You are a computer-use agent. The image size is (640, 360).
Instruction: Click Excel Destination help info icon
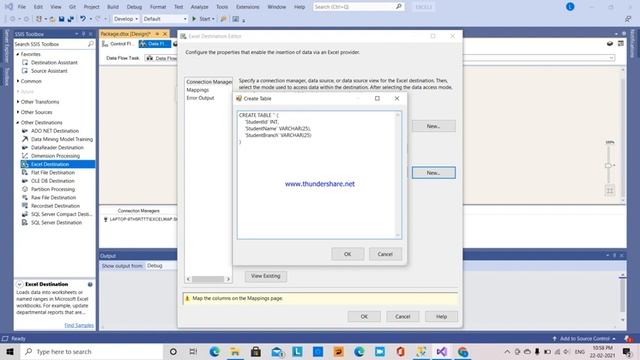tap(90, 284)
